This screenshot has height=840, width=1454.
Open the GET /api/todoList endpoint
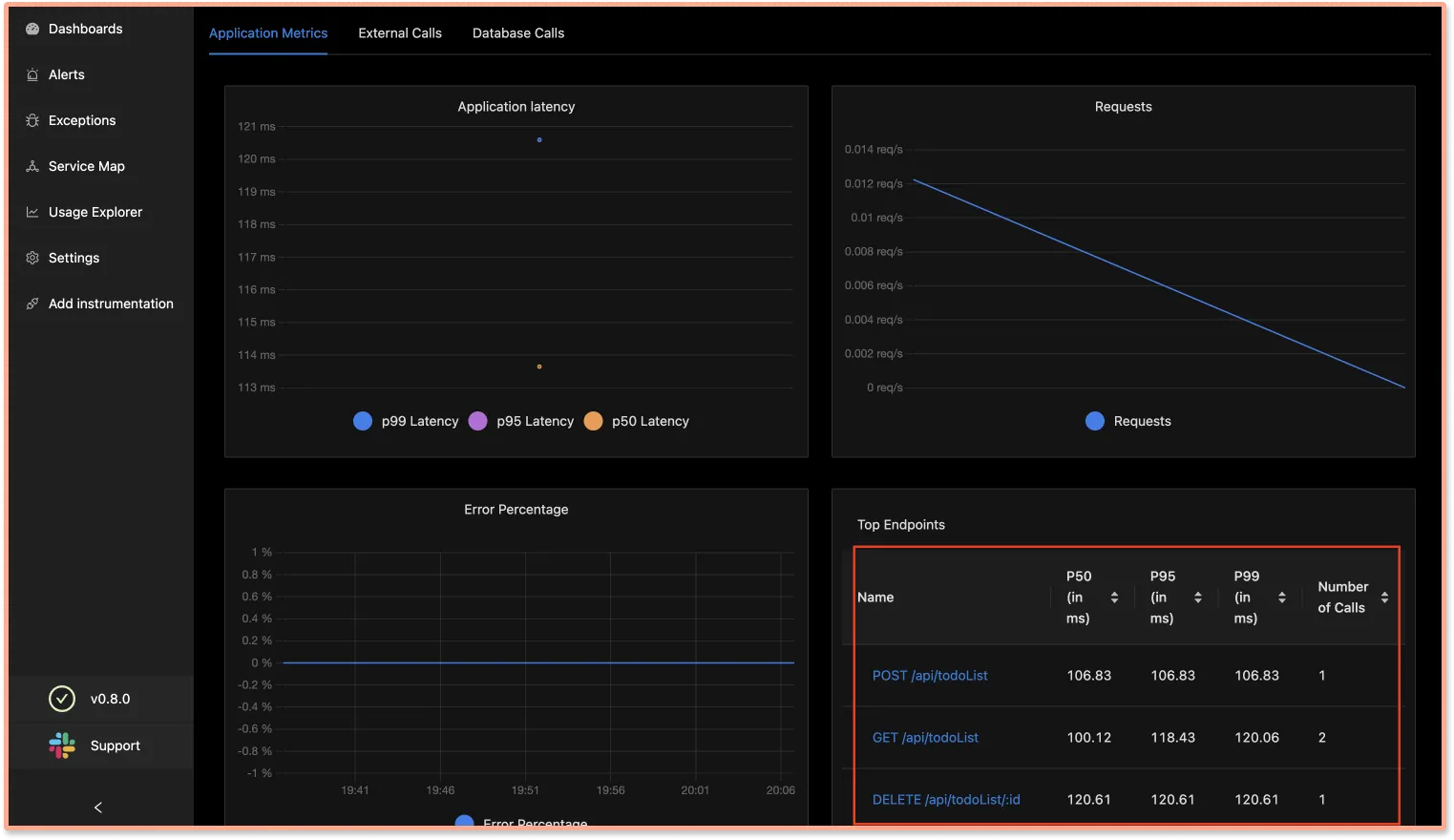click(925, 737)
